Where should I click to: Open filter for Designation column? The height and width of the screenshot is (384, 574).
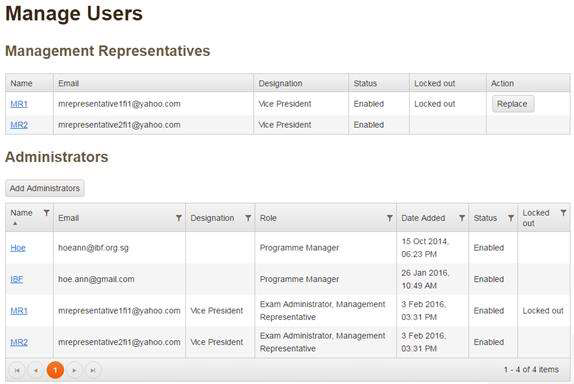(248, 218)
